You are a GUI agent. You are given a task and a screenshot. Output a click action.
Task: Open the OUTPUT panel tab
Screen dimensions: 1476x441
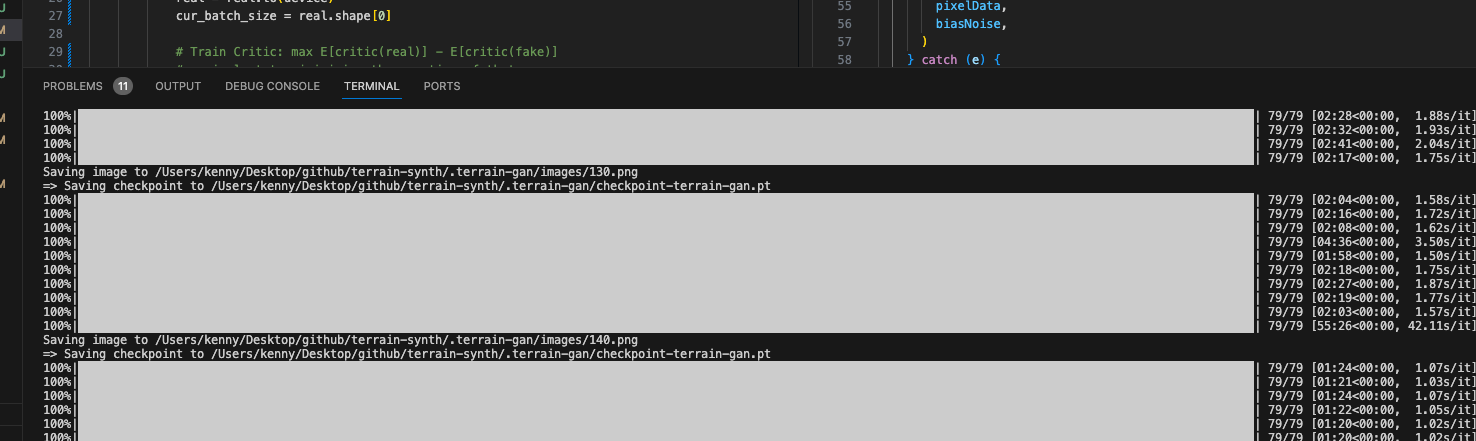178,86
